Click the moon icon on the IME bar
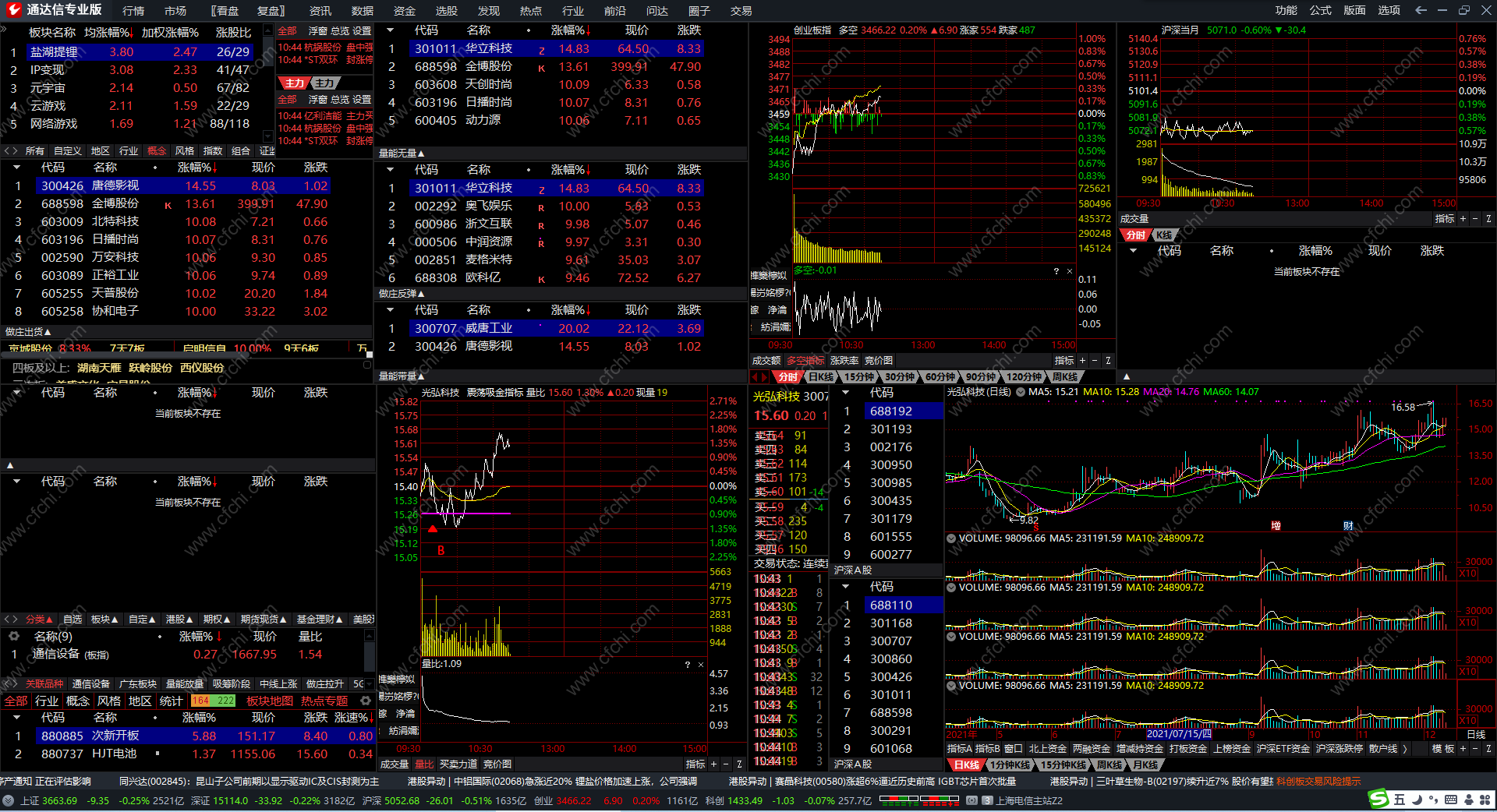Screen dimensions: 1497x812 [x=1417, y=800]
